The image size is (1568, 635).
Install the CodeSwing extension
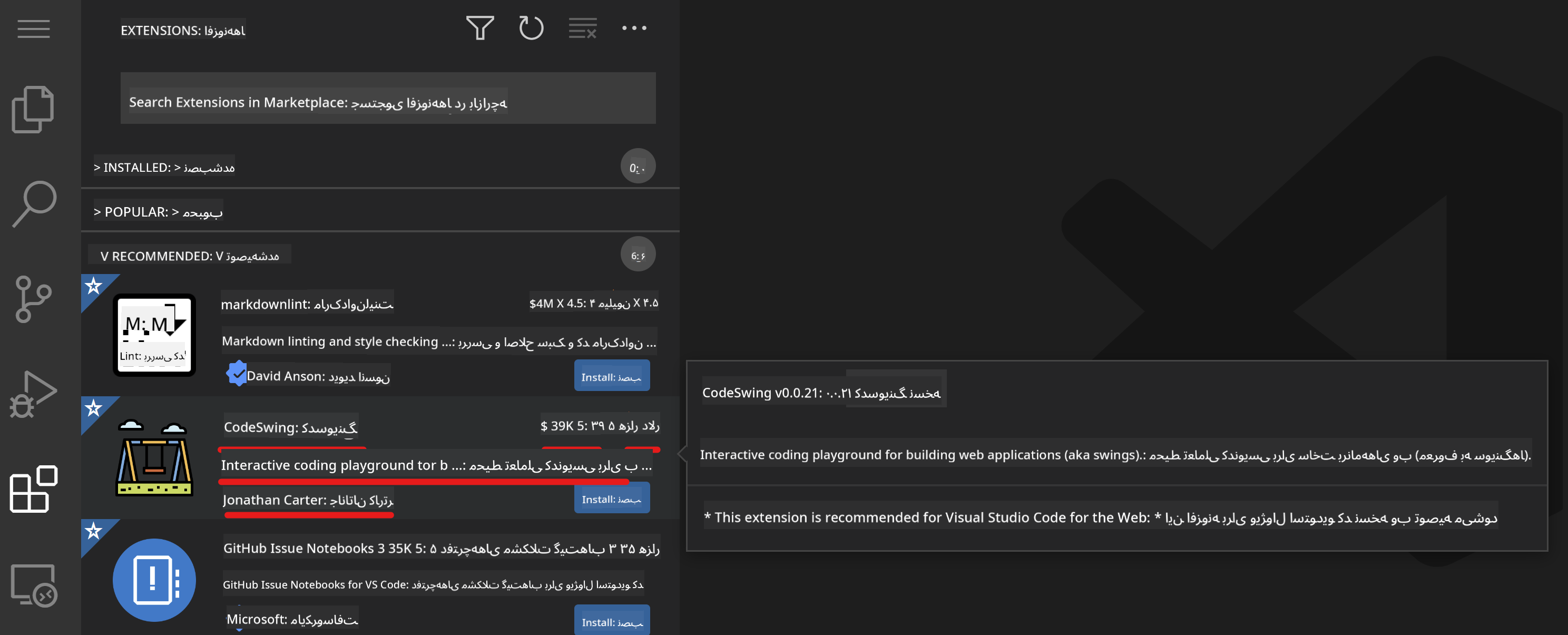coord(612,498)
